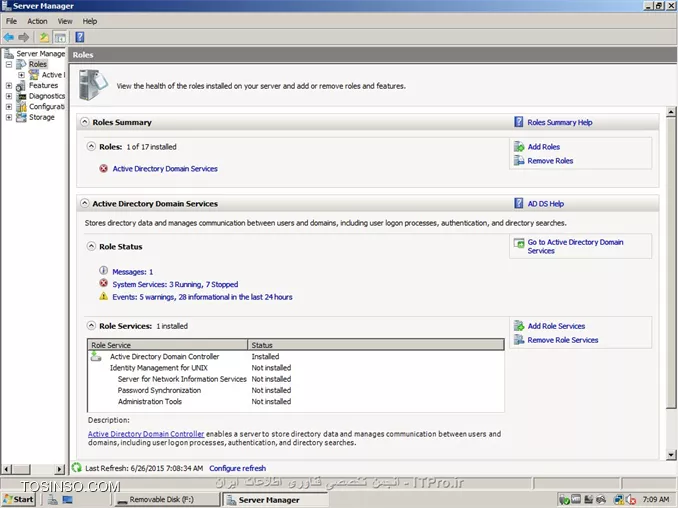Click the Roles Summary Help icon
Viewport: 678px width, 508px height.
518,122
